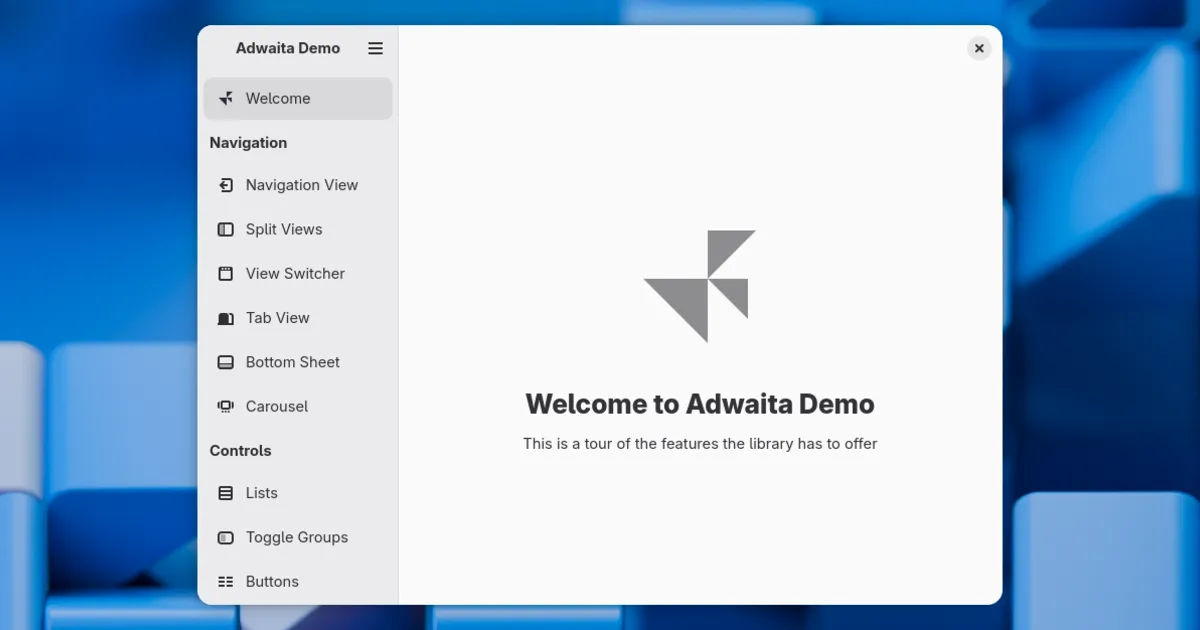1200x630 pixels.
Task: Click the View Switcher icon
Action: [x=226, y=273]
